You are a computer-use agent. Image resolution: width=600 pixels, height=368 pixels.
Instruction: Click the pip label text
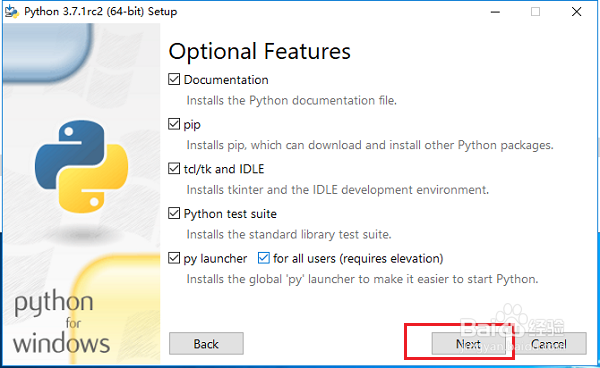192,125
